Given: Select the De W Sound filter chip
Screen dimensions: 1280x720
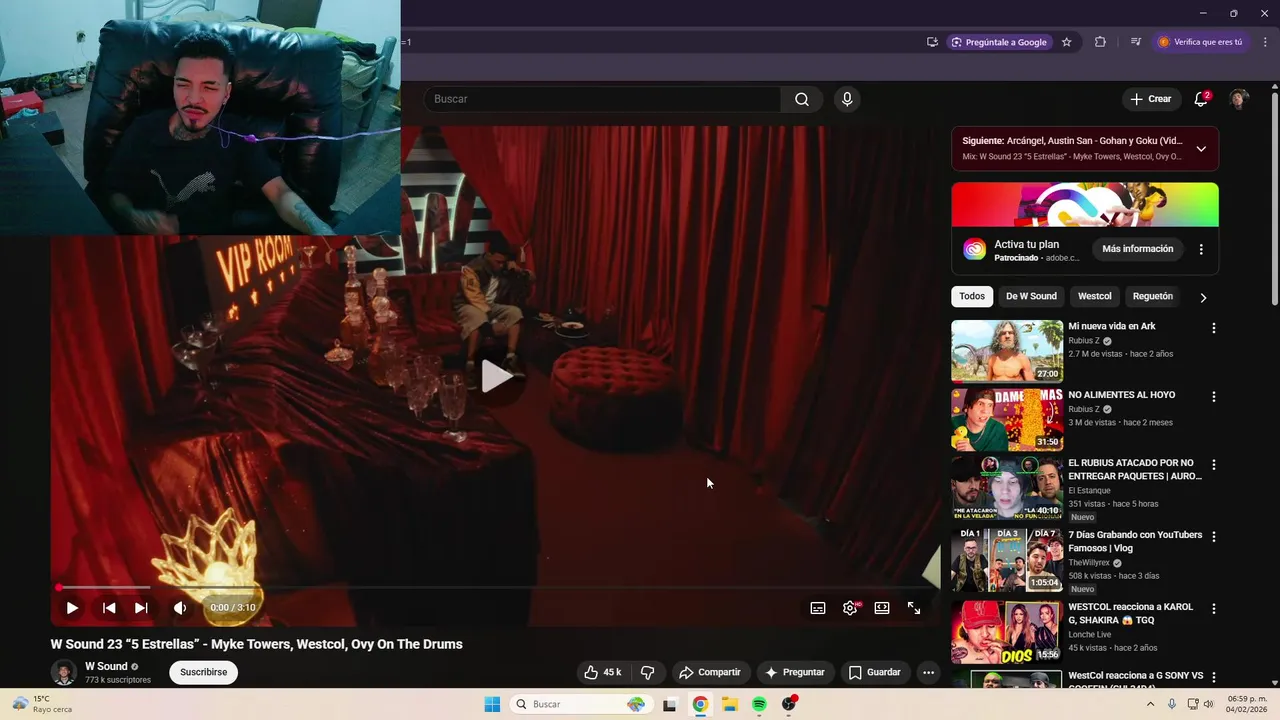Looking at the screenshot, I should tap(1031, 296).
